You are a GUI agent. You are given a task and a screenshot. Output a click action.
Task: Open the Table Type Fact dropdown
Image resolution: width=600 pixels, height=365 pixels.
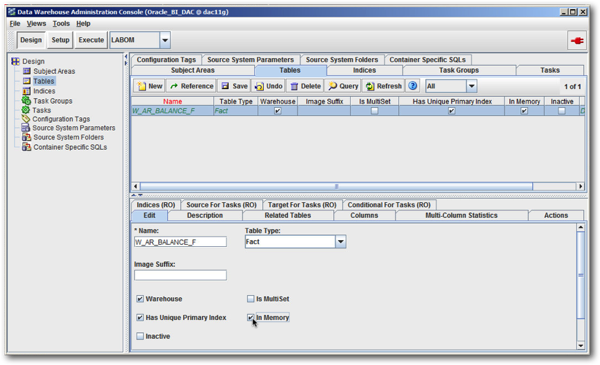coord(341,242)
